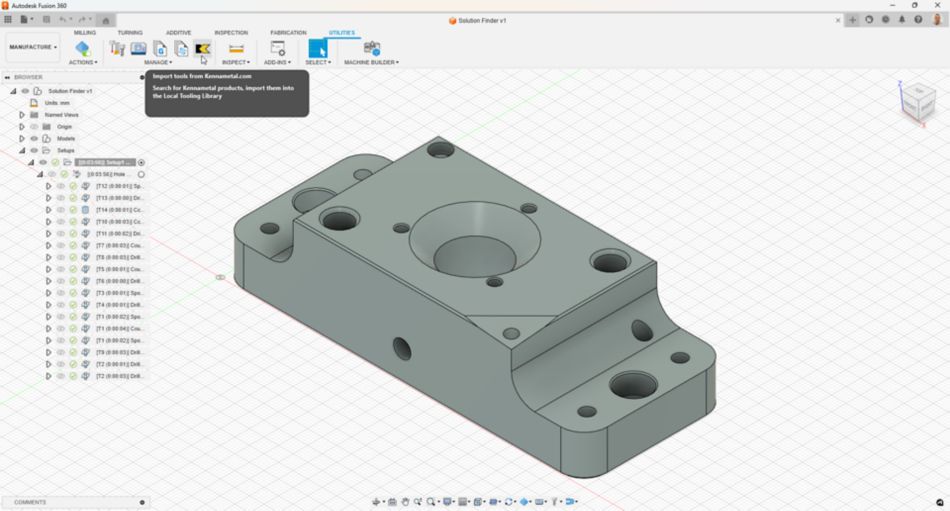Toggle eye icon on T7 operation row
Viewport: 950px width, 511px height.
click(61, 245)
